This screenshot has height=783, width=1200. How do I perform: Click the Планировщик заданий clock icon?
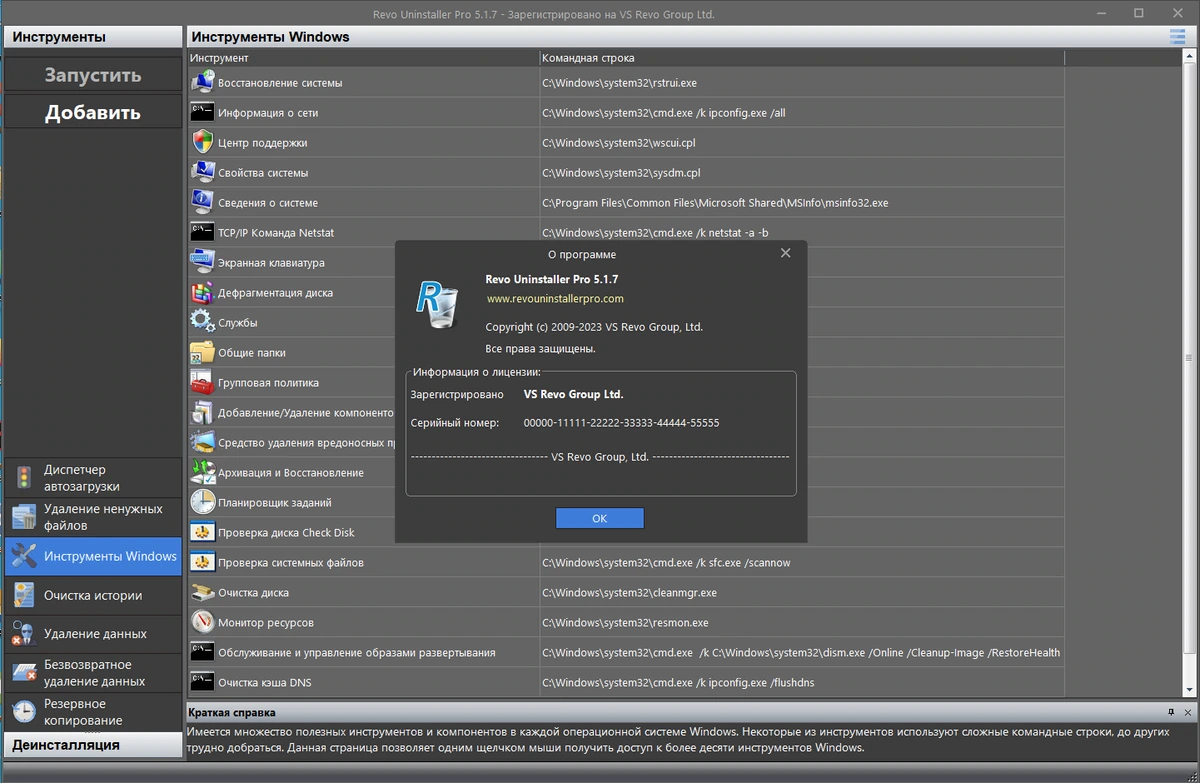(203, 502)
